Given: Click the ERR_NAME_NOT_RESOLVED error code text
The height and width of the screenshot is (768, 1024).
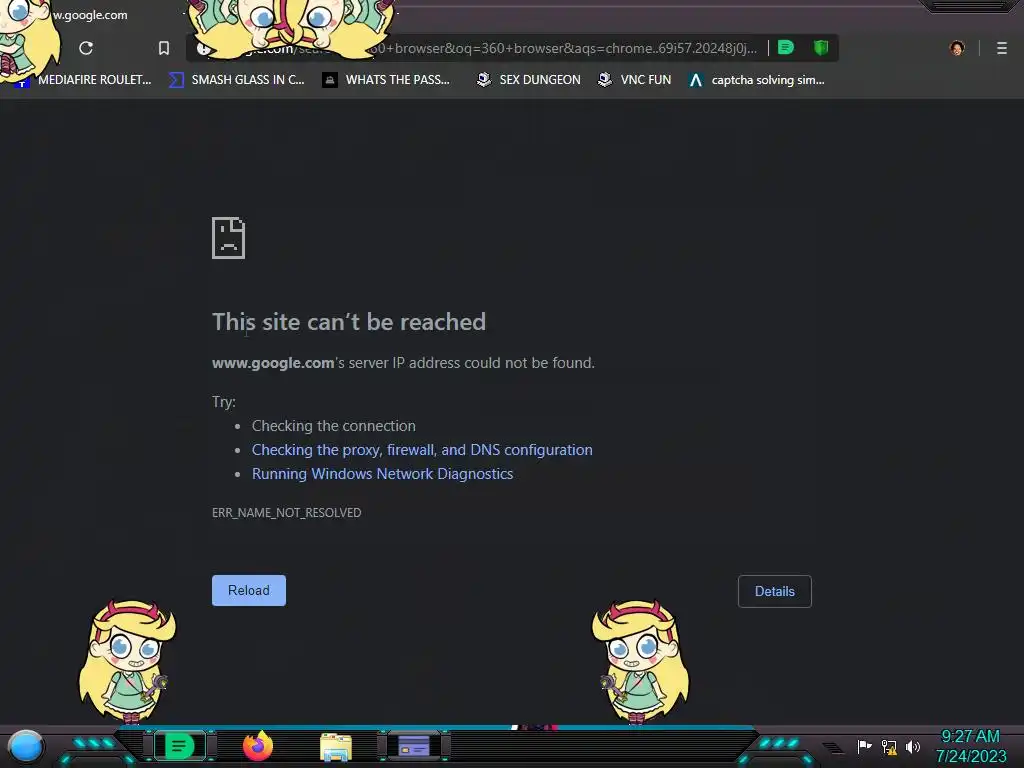Looking at the screenshot, I should click(x=287, y=513).
